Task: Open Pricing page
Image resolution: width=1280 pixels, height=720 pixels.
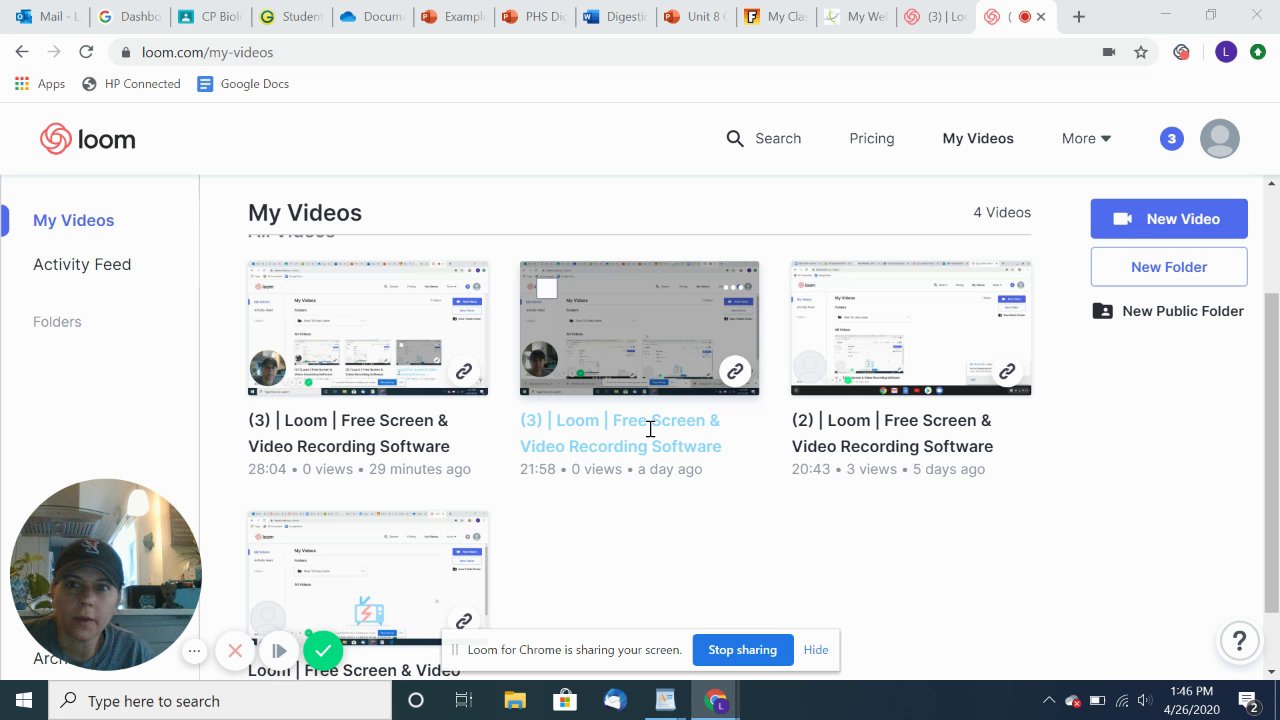Action: tap(872, 139)
